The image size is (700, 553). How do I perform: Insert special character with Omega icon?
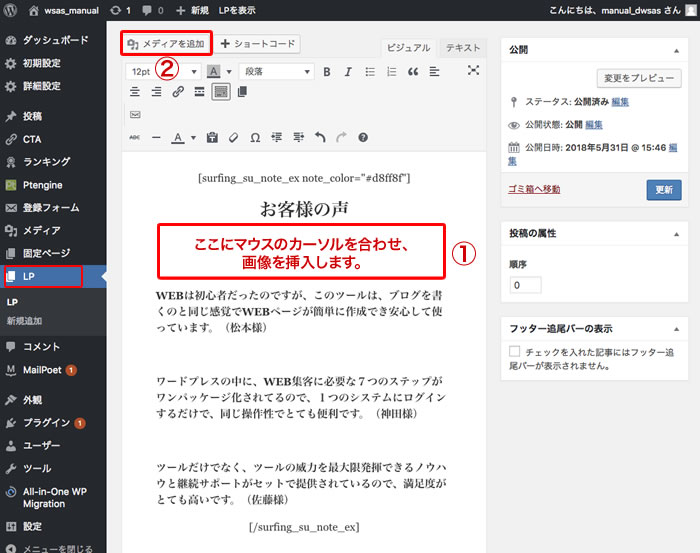coord(254,137)
